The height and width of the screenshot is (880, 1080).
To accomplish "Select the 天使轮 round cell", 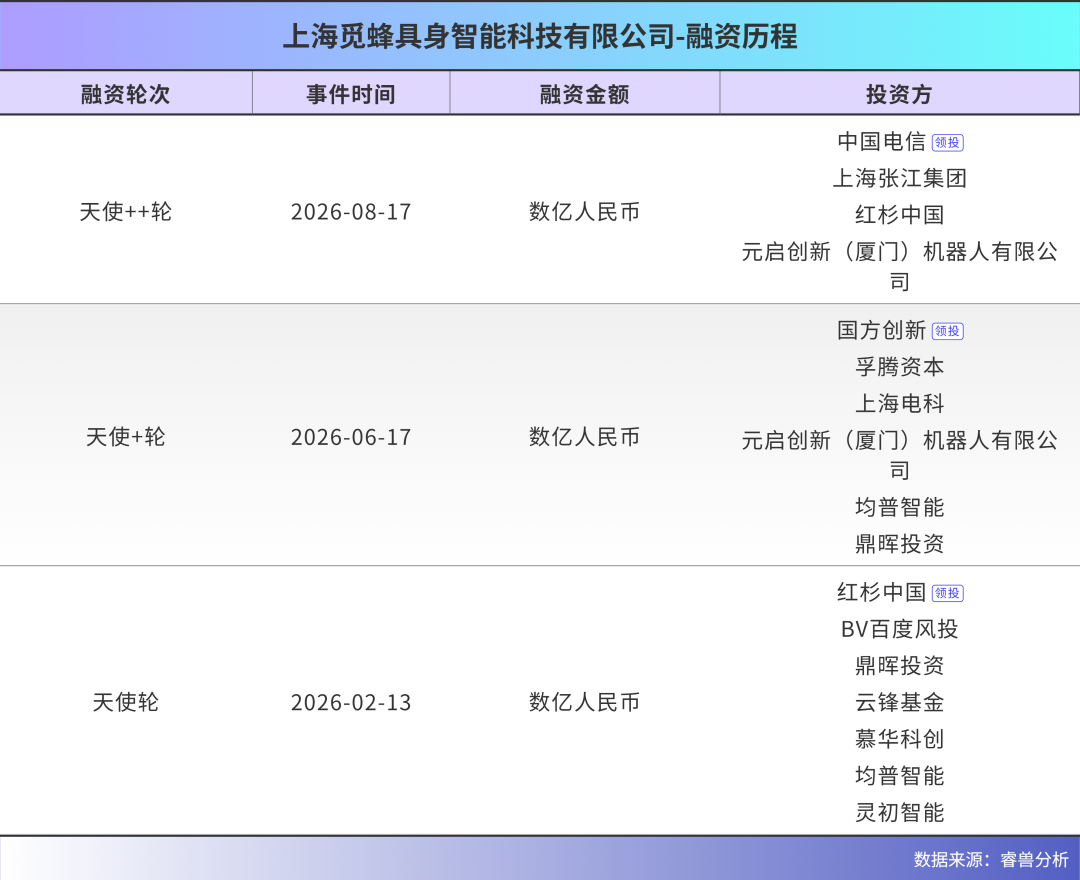I will [x=125, y=702].
